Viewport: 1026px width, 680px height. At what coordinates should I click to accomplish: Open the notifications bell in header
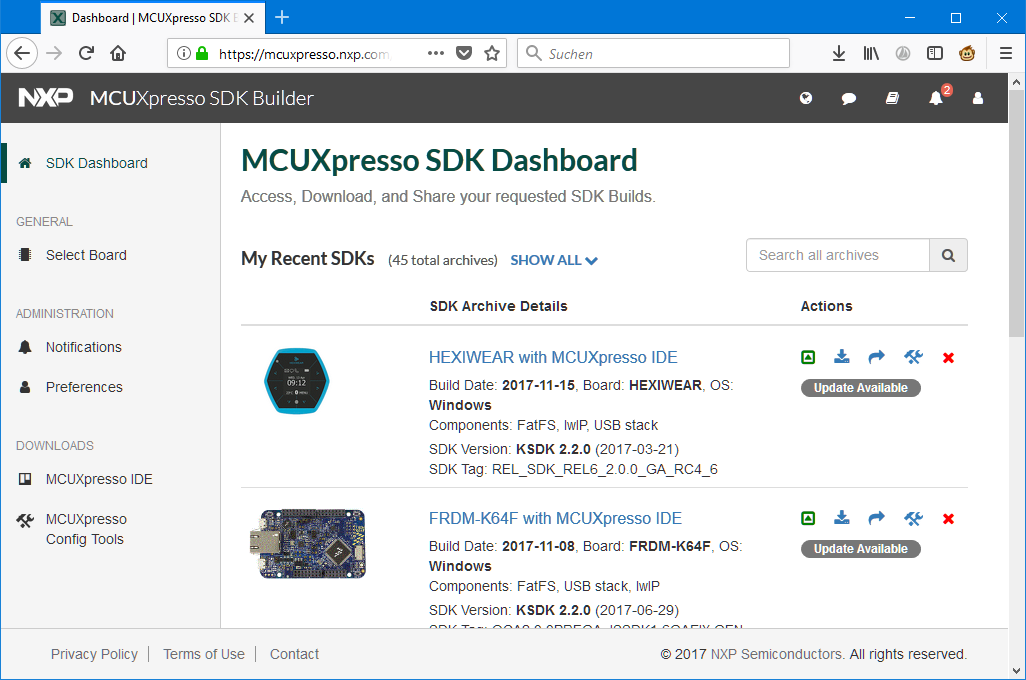936,98
